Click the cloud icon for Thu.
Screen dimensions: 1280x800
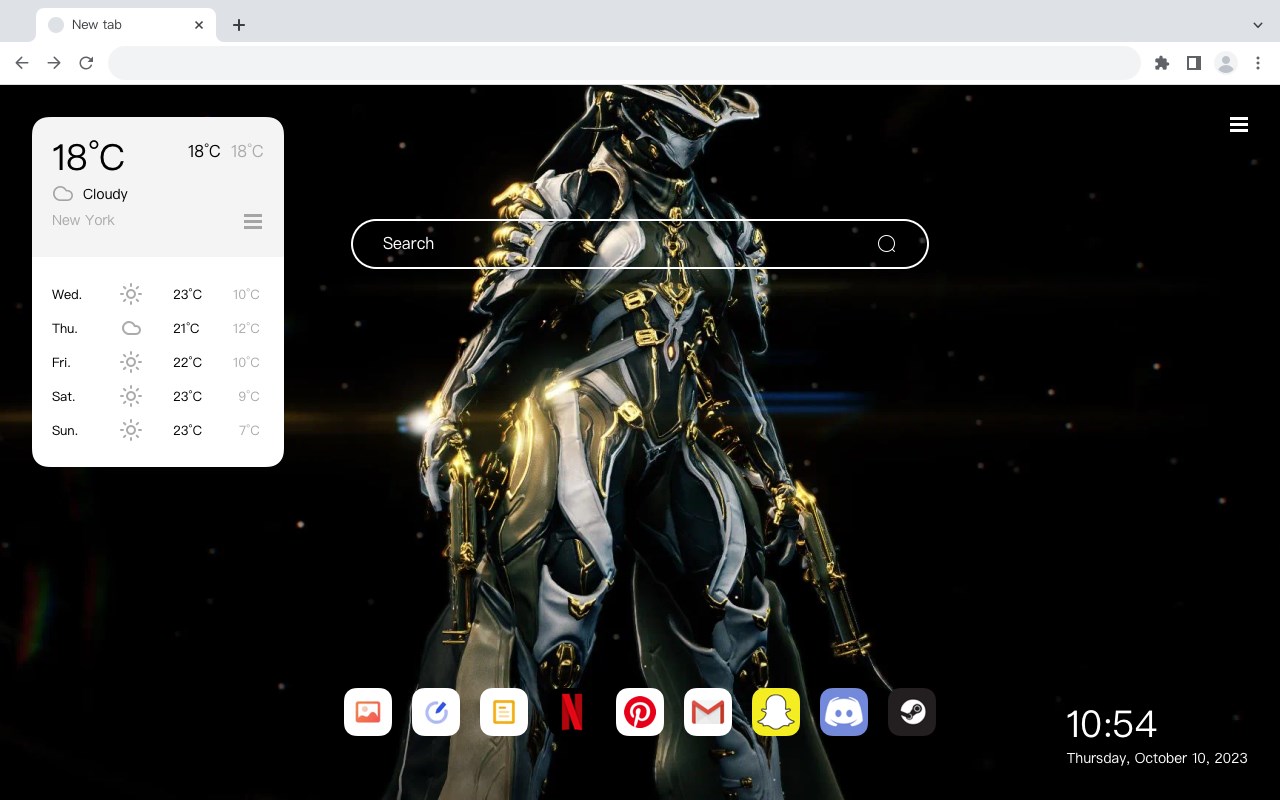[131, 328]
